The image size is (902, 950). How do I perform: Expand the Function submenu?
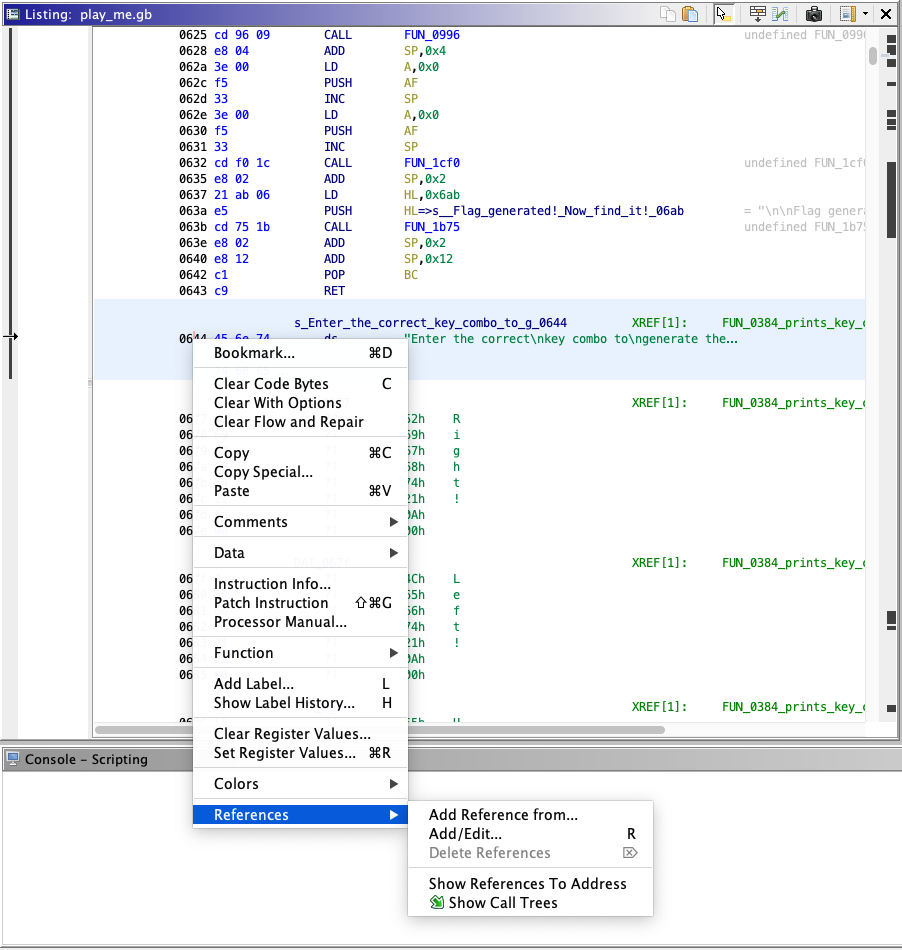click(300, 653)
